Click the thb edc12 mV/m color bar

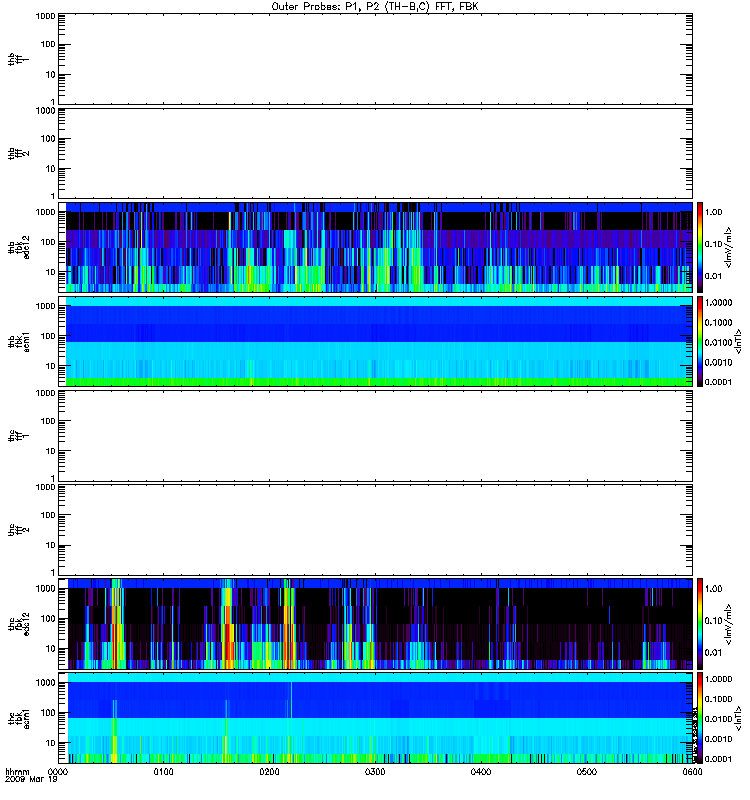coord(700,247)
